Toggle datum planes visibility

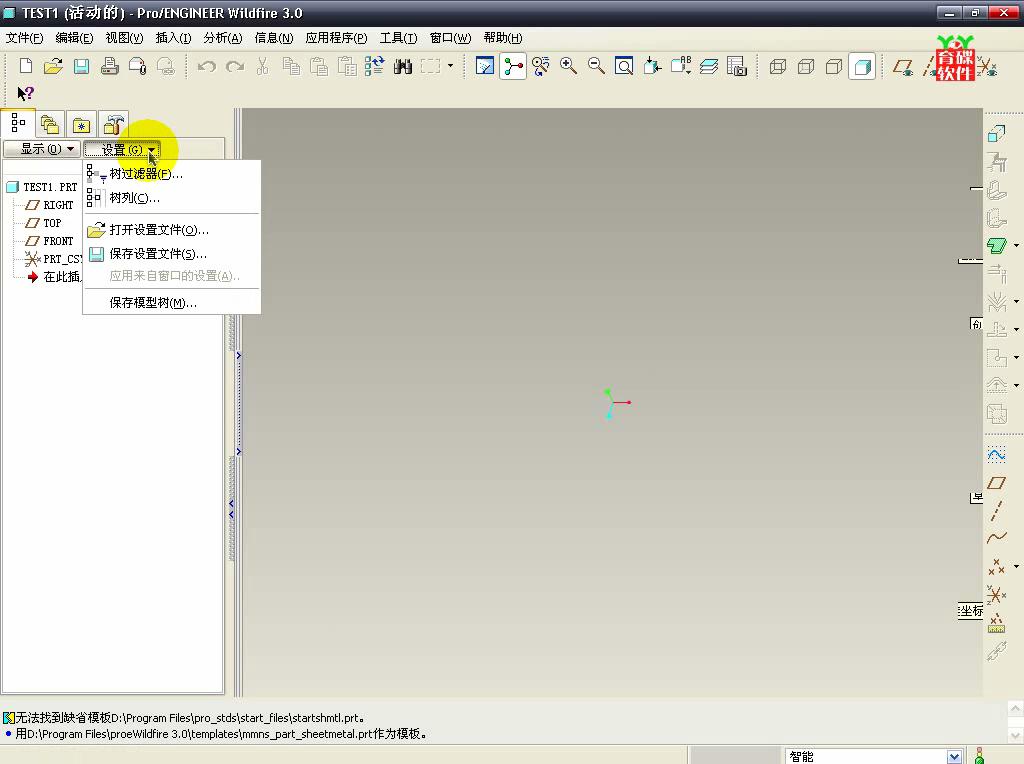pyautogui.click(x=903, y=66)
